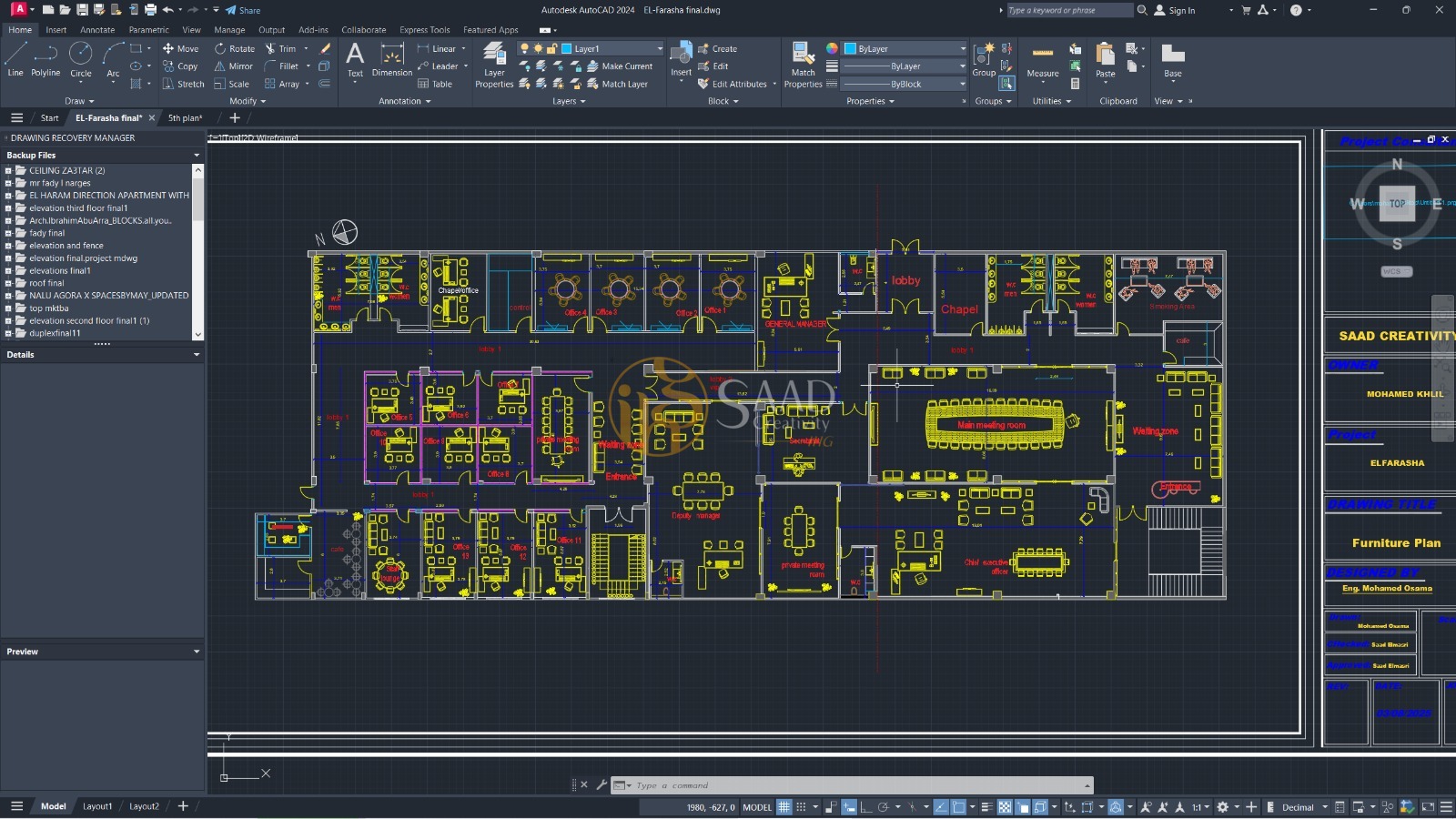Screen dimensions: 1456x819
Task: Toggle ortho mode in status bar
Action: coord(866,807)
